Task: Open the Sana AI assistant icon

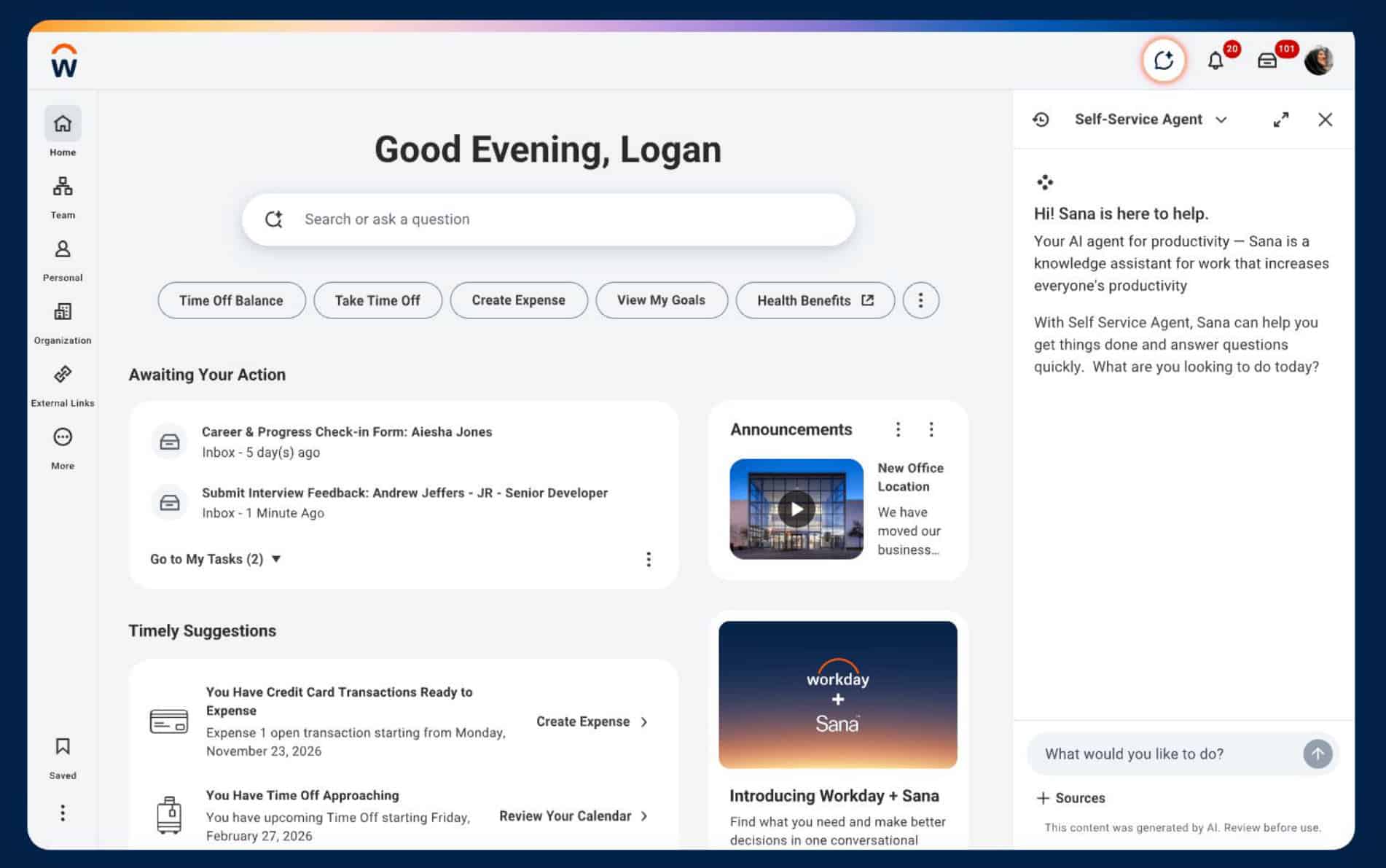Action: pyautogui.click(x=1163, y=60)
